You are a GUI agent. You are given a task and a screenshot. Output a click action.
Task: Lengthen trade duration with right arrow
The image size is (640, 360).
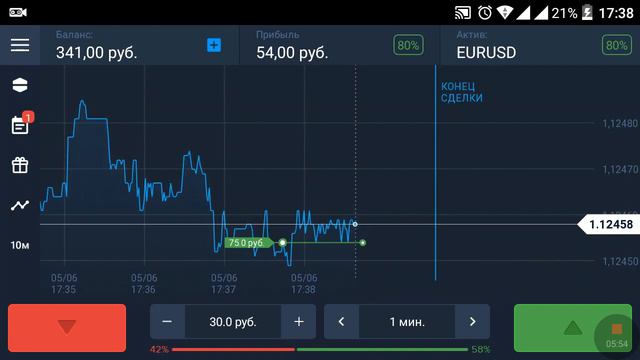coord(473,322)
